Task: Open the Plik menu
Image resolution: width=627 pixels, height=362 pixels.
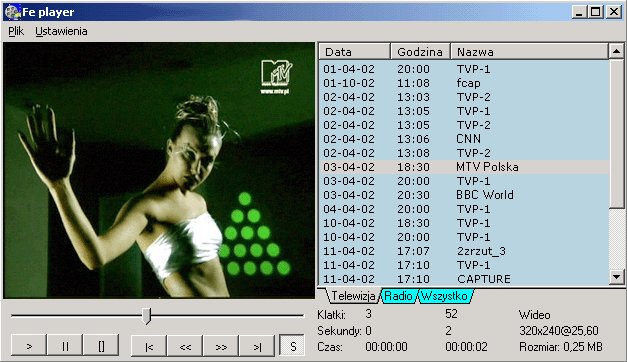Action: (x=16, y=31)
